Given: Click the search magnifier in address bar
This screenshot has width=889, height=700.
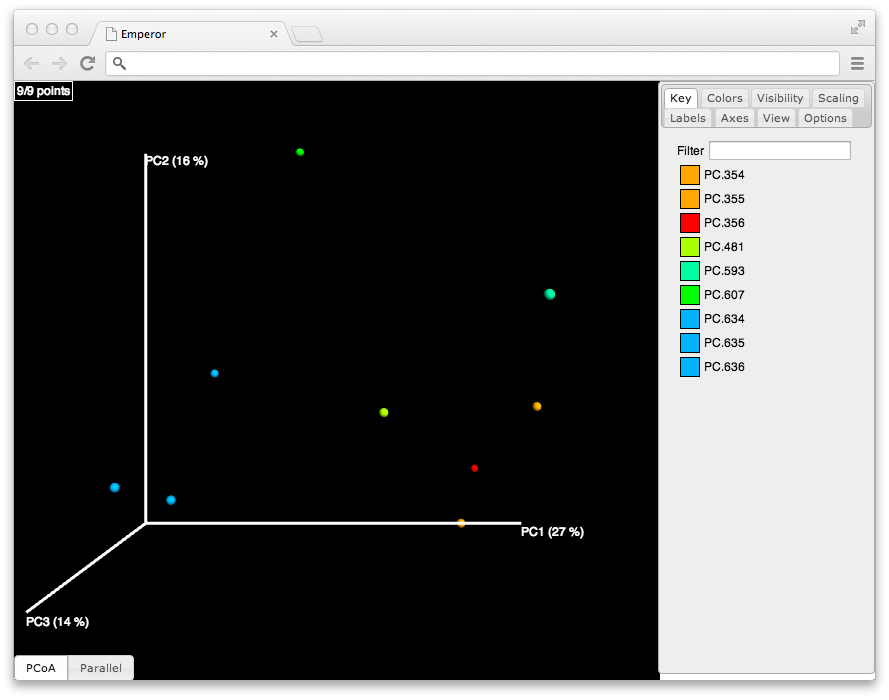Looking at the screenshot, I should (119, 63).
